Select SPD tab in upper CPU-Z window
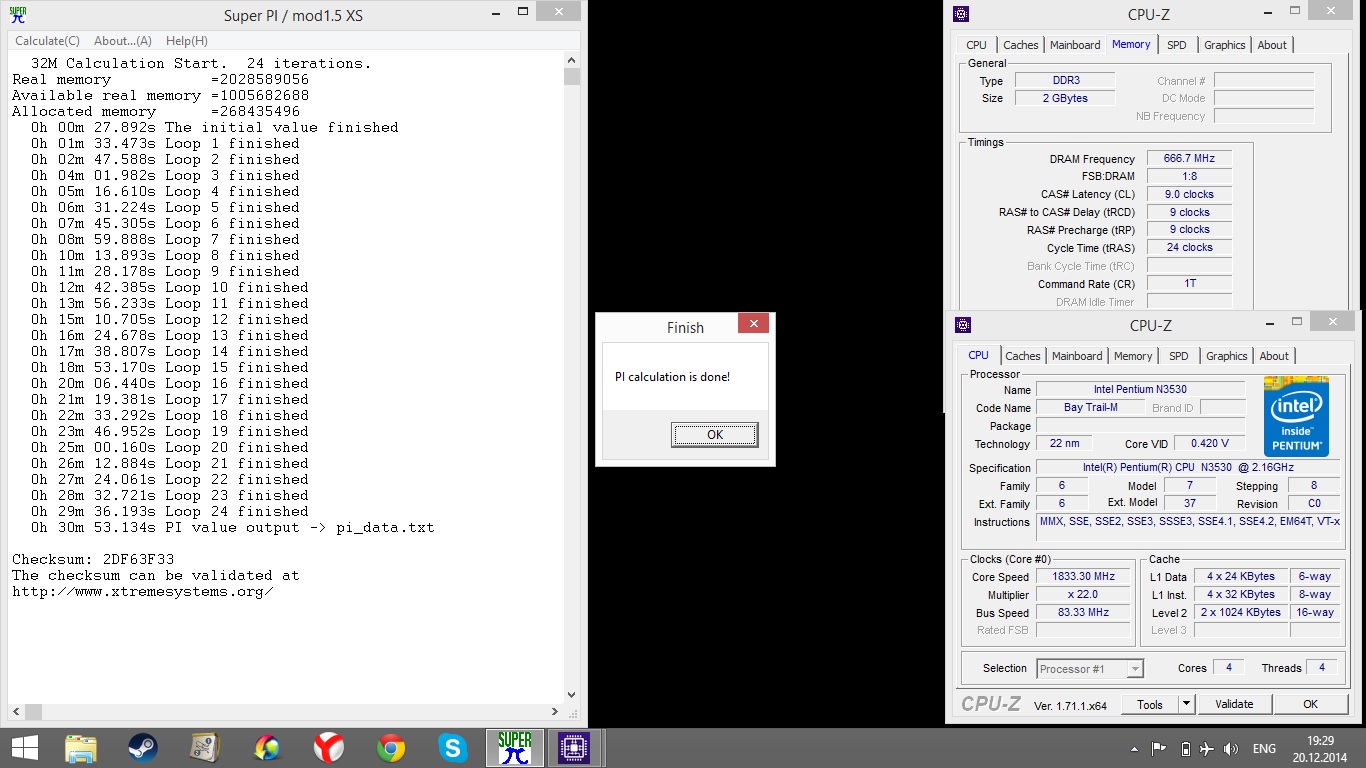This screenshot has width=1366, height=768. [x=1177, y=45]
